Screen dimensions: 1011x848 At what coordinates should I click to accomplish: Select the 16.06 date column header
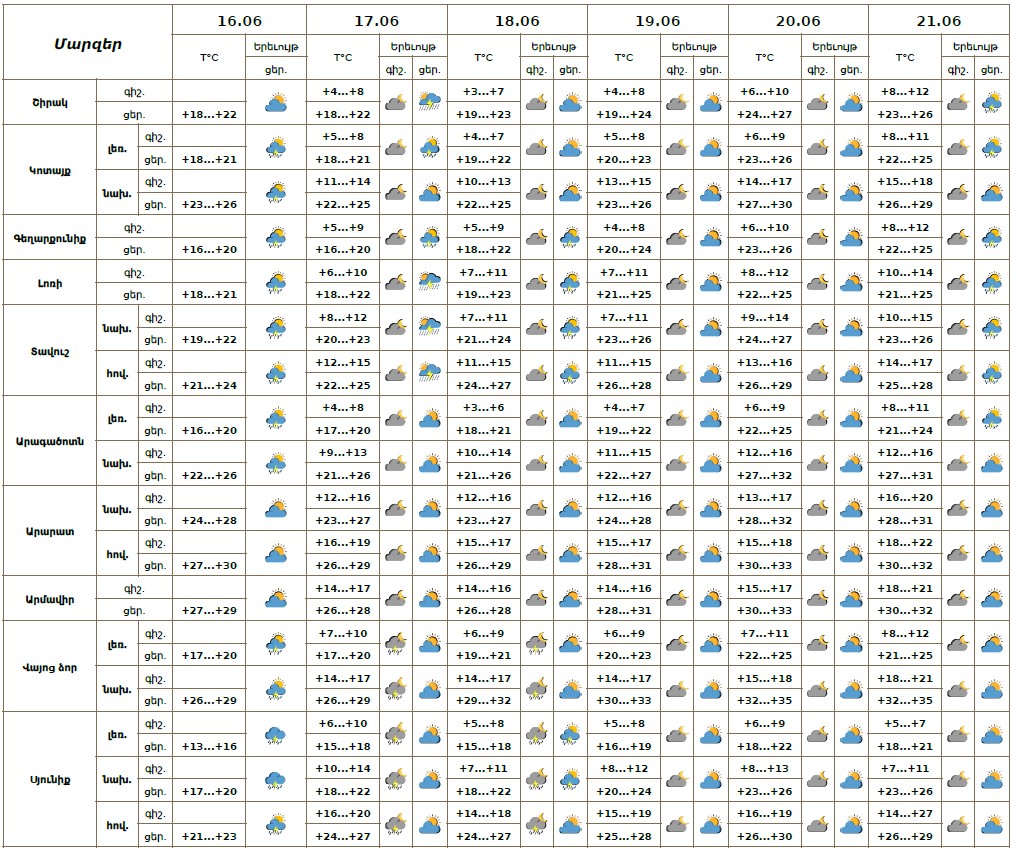pyautogui.click(x=238, y=20)
